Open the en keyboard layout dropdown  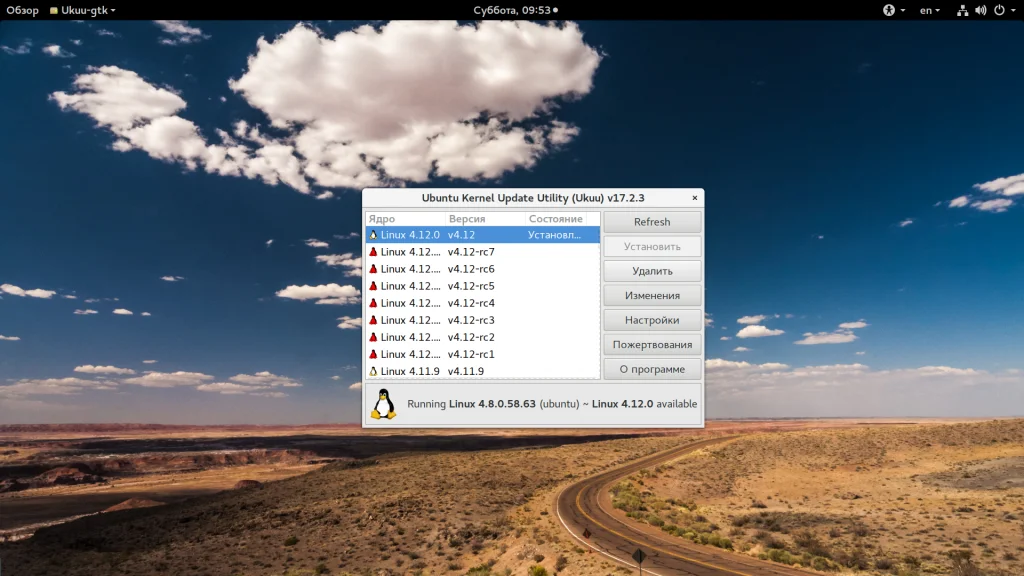[930, 10]
